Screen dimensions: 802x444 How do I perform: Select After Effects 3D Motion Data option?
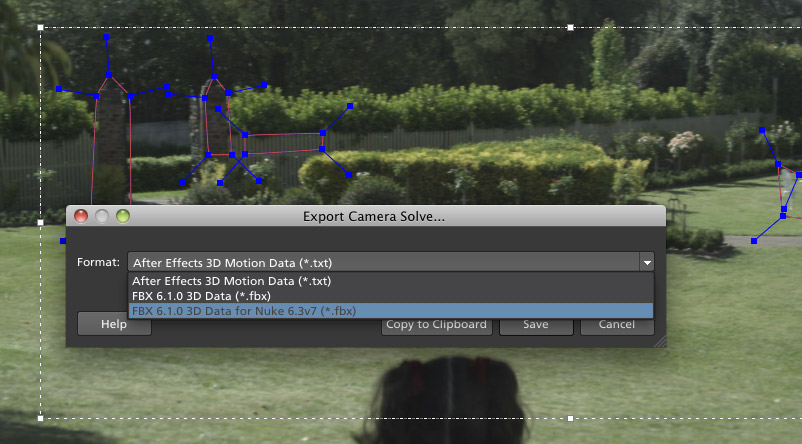(391, 281)
